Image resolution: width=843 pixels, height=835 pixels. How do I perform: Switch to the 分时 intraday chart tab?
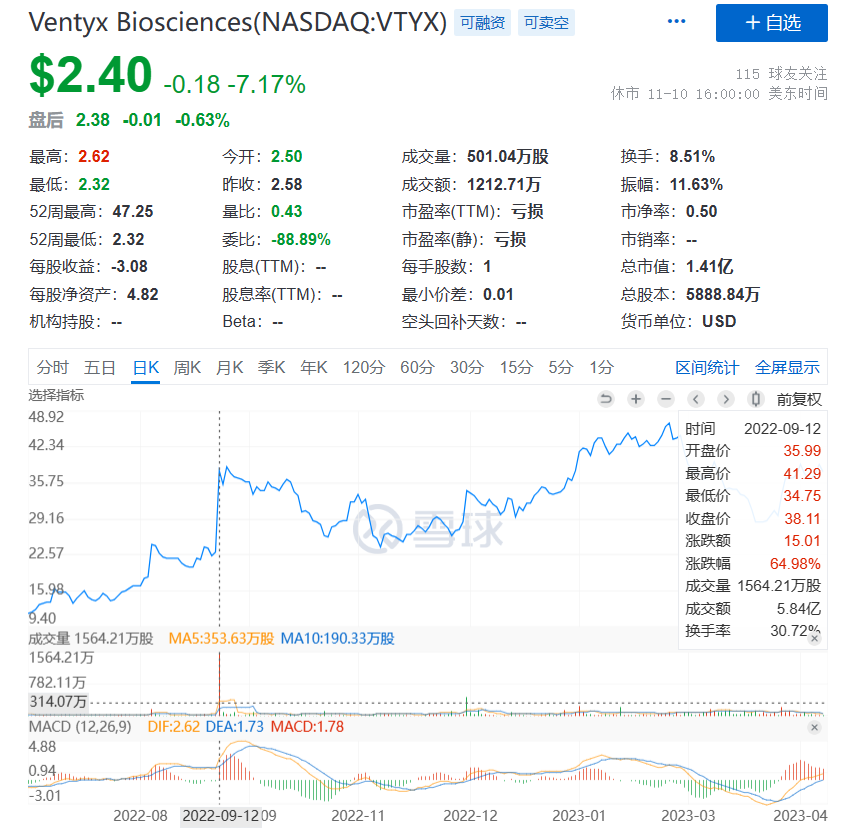pyautogui.click(x=53, y=367)
